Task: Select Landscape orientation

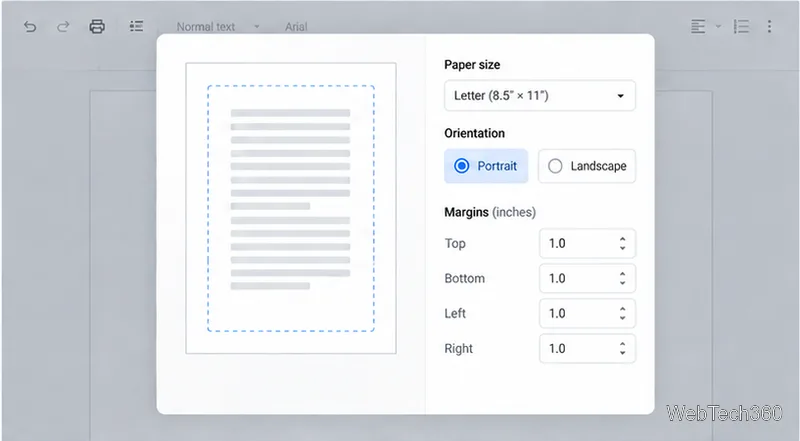Action: (x=587, y=166)
